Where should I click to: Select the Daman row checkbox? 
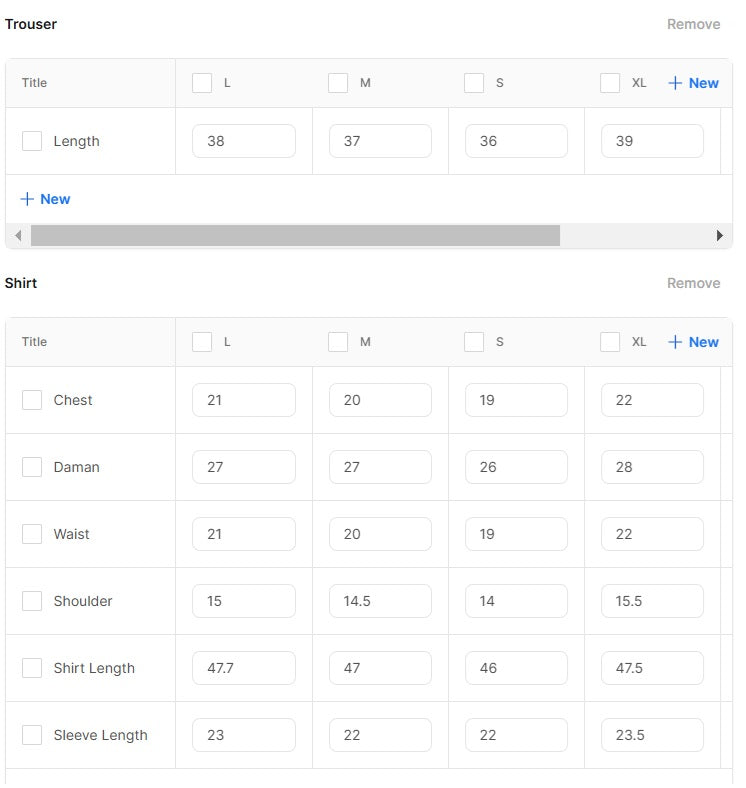pos(32,467)
